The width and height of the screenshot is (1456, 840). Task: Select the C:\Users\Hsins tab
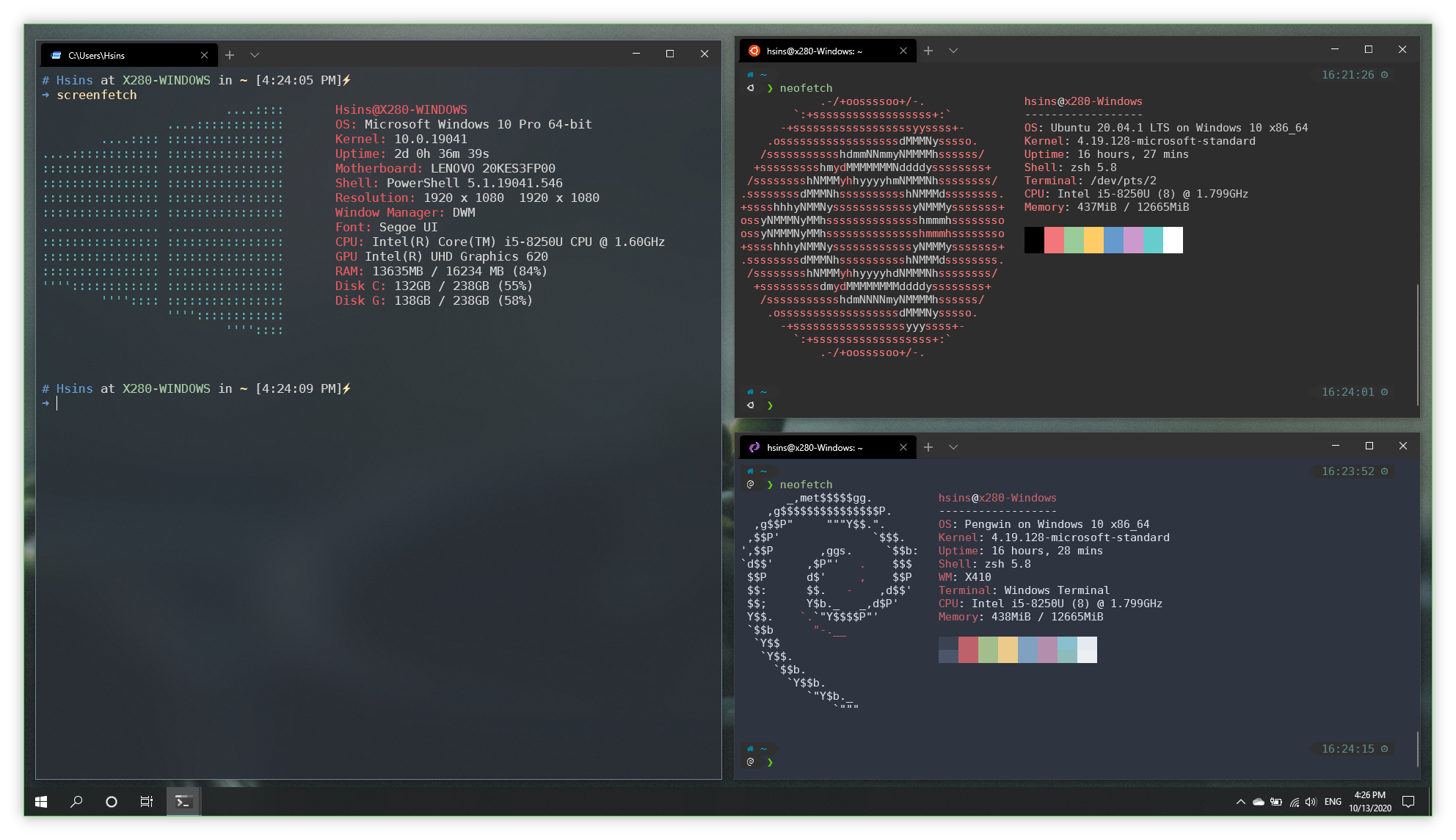click(128, 55)
